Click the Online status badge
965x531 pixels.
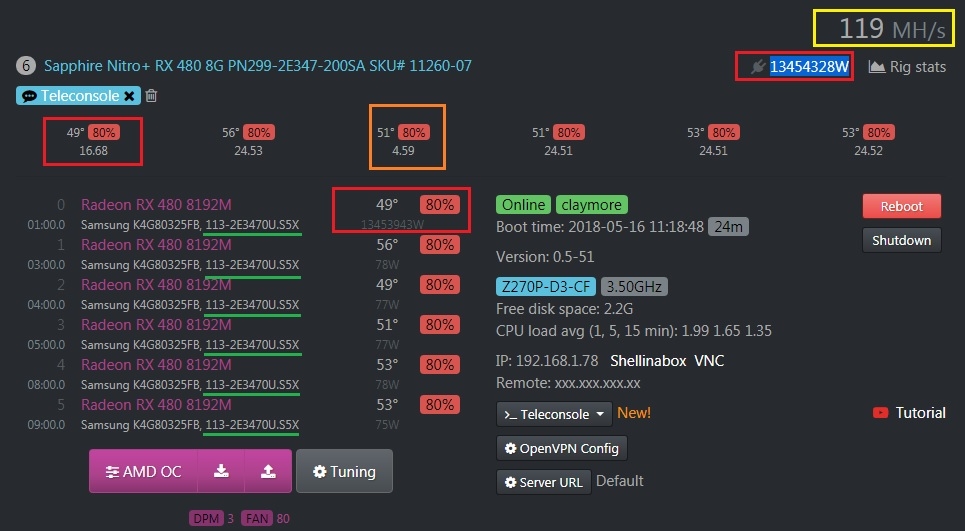523,204
